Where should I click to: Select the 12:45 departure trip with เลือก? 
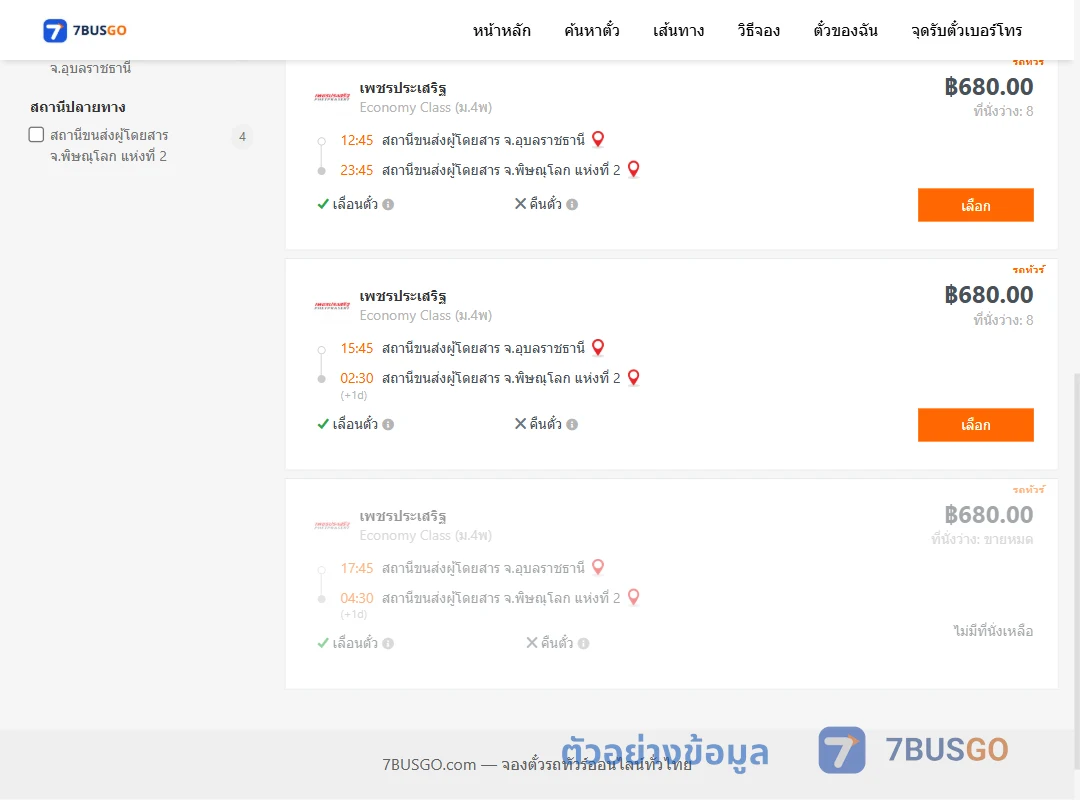975,205
